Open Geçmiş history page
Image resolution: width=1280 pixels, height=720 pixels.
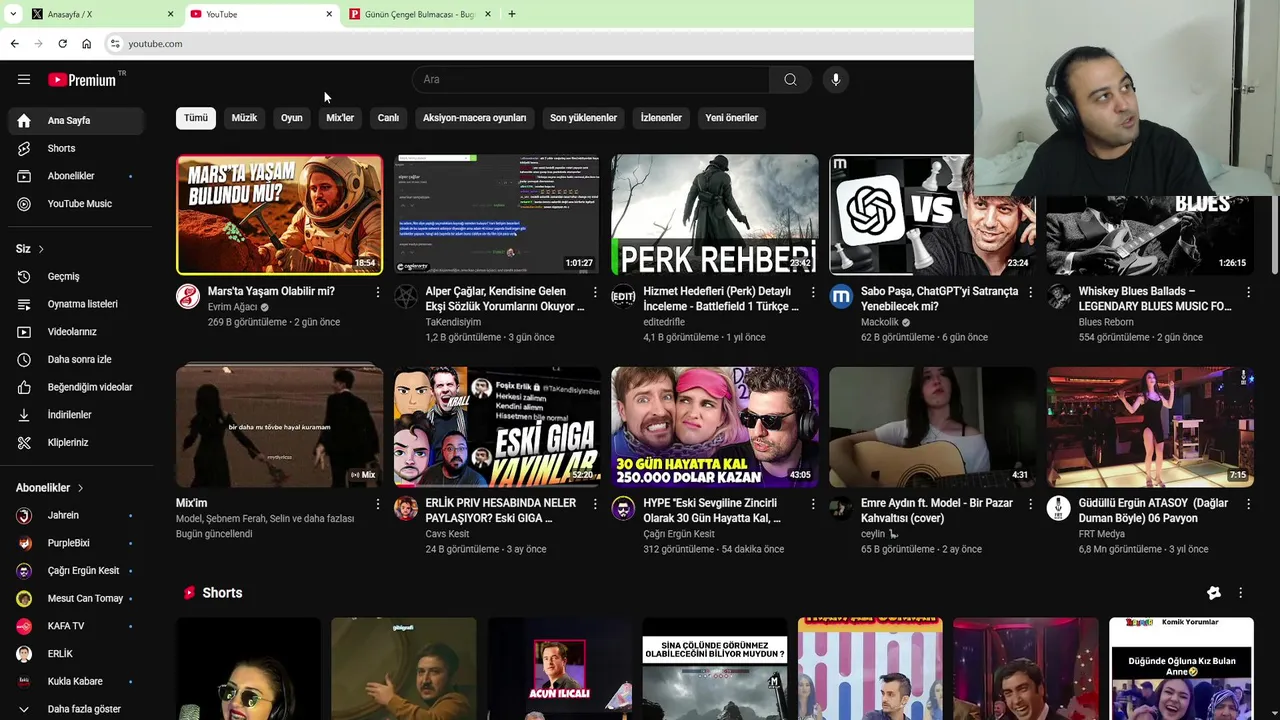point(76,276)
